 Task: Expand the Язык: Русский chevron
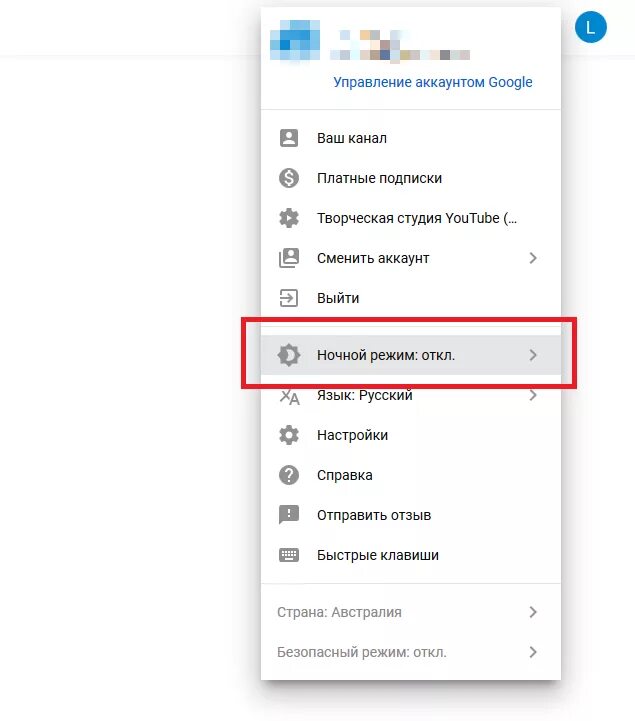(533, 395)
